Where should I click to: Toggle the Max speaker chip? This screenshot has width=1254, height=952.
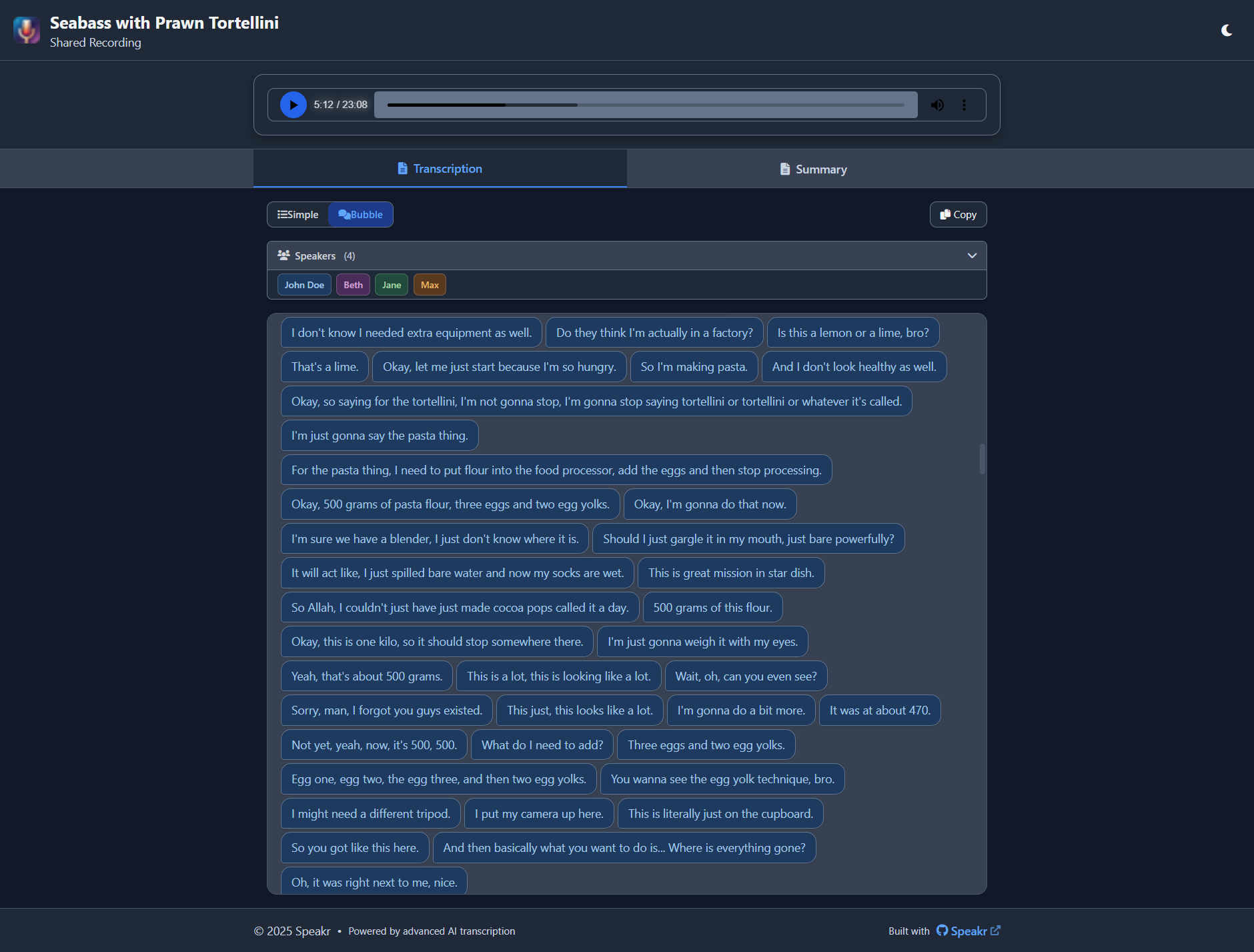(x=430, y=284)
